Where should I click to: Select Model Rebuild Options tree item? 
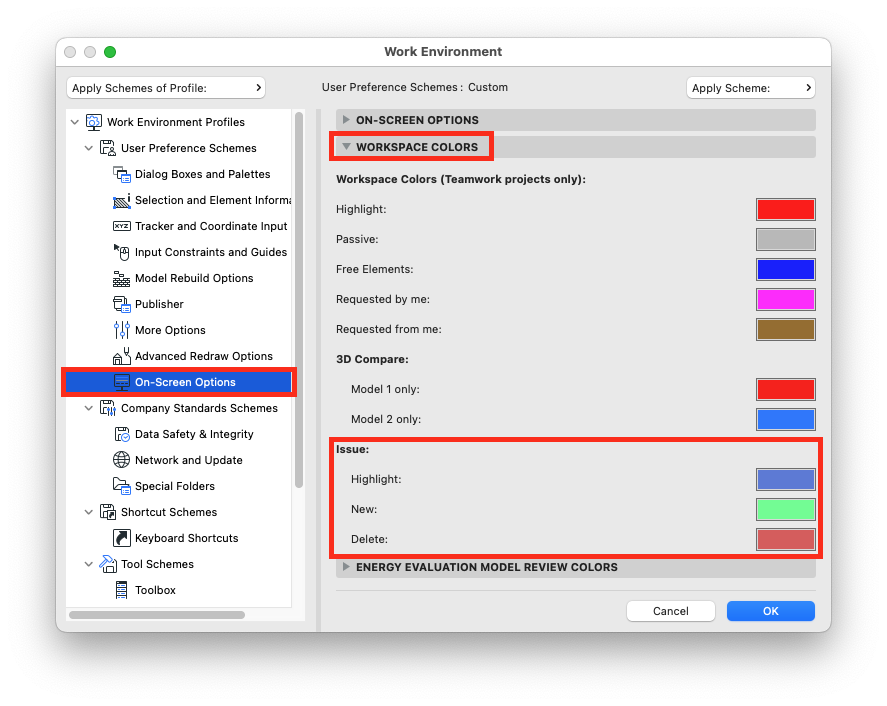point(194,278)
